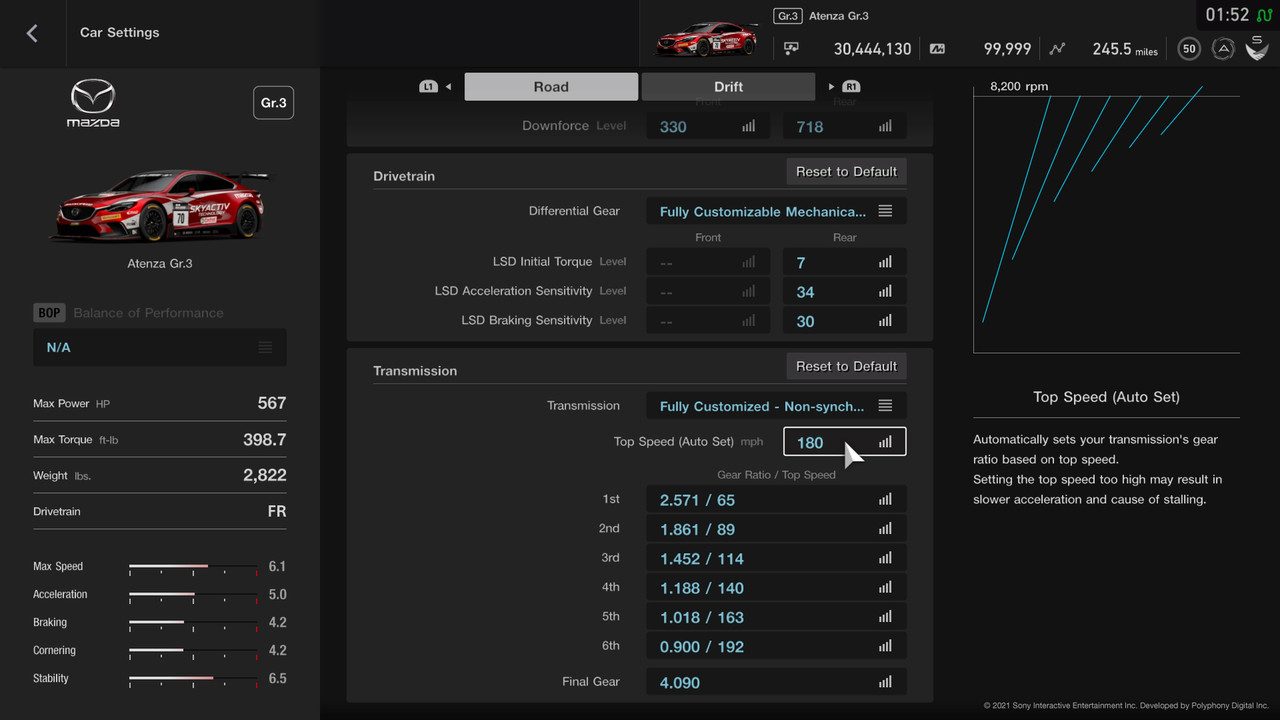Click the Weight 2,822 lbs value
1280x720 pixels.
264,475
